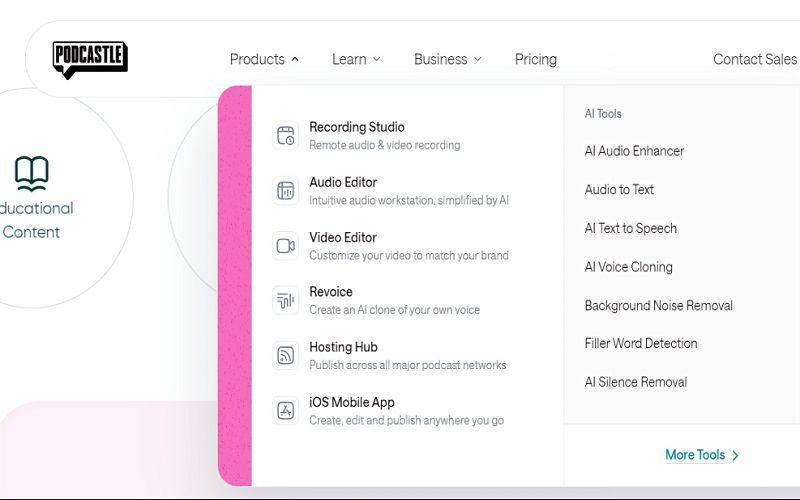Click the Podcastle logo

click(x=90, y=60)
